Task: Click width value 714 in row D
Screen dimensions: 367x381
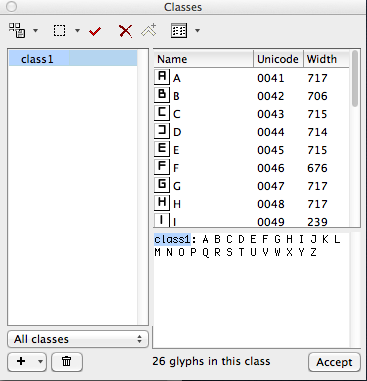Action: tap(317, 132)
